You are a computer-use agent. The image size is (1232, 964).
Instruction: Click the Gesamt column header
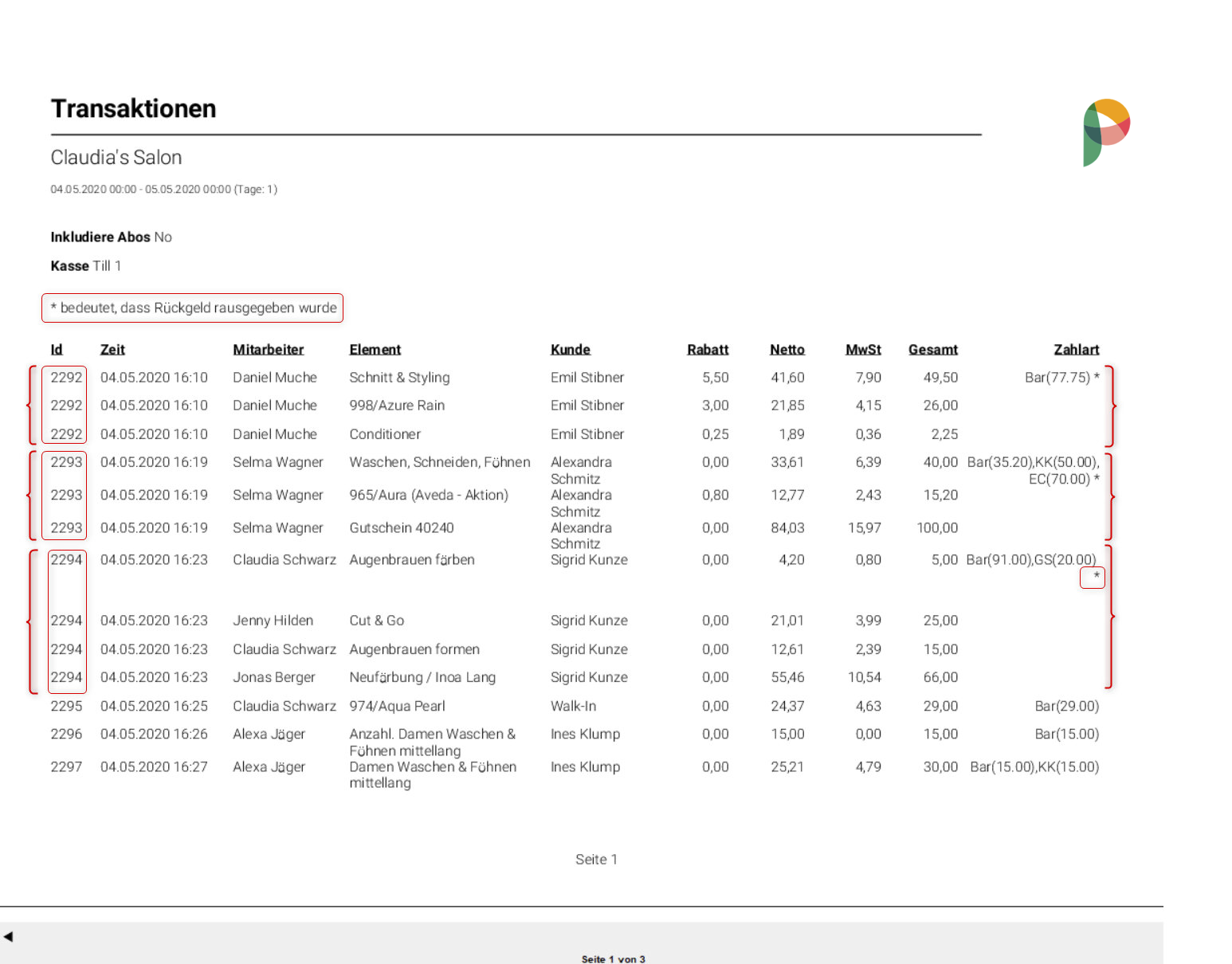point(933,350)
